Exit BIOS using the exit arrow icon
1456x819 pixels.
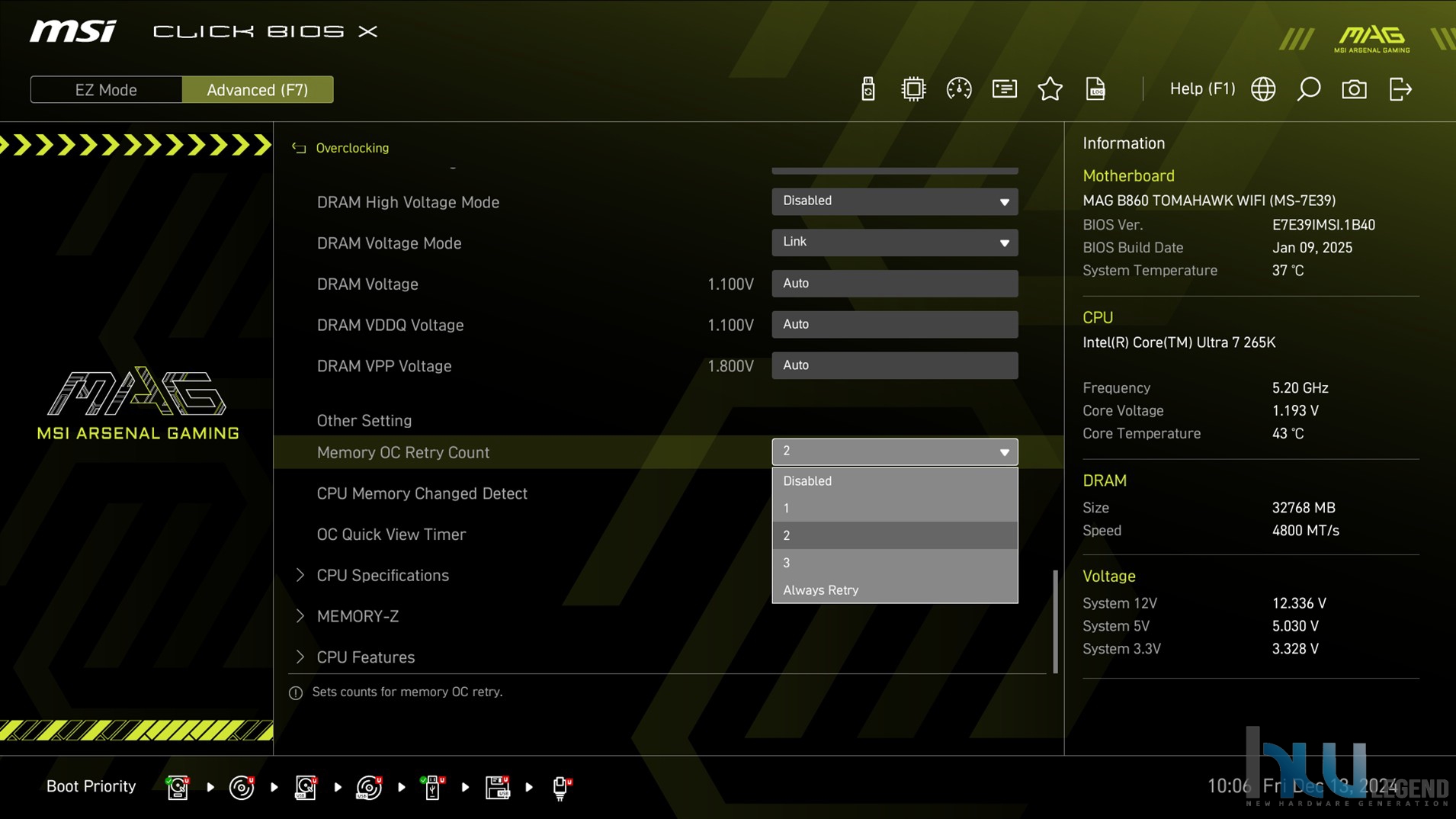[x=1400, y=89]
